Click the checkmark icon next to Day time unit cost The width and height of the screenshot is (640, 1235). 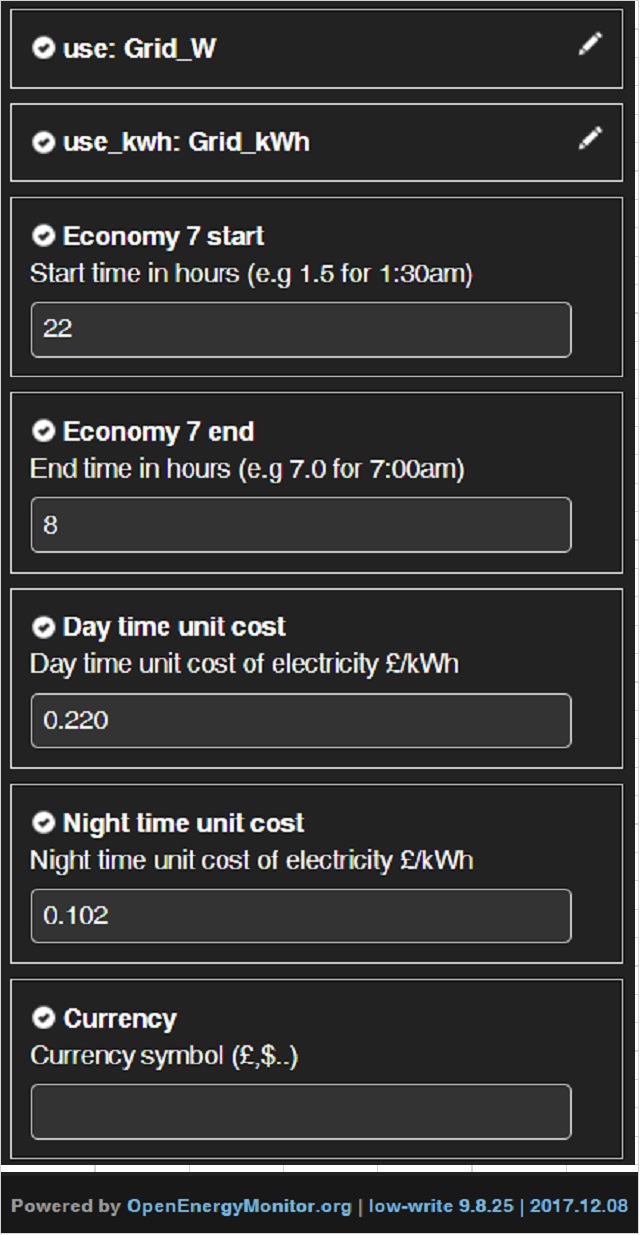43,627
